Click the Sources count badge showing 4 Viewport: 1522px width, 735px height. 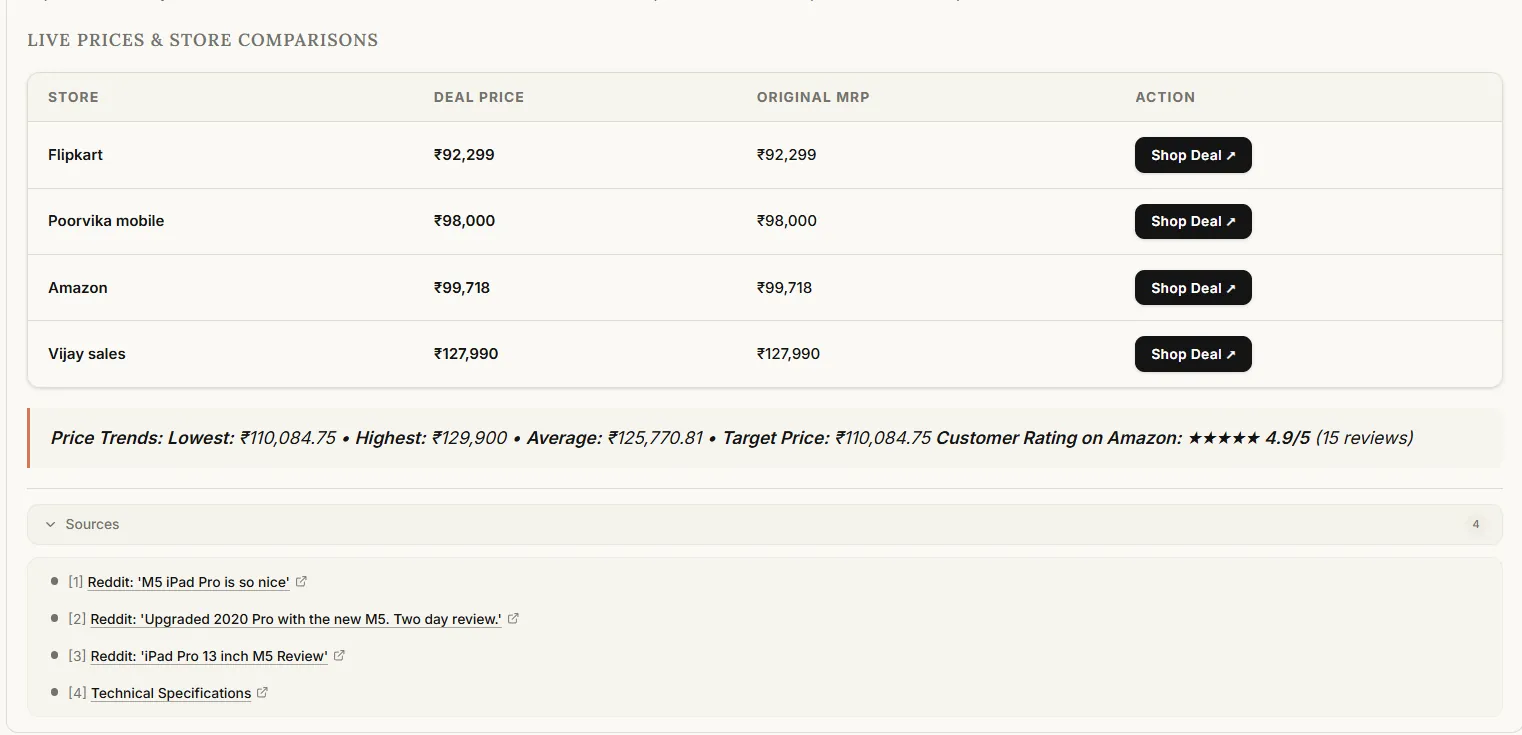(1476, 524)
